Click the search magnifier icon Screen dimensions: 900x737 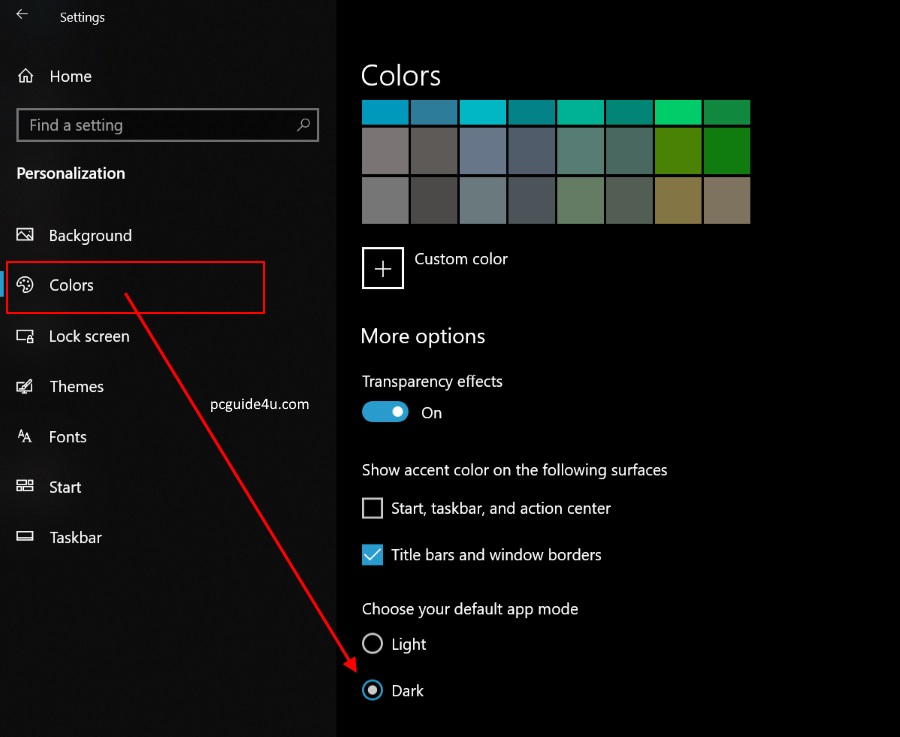point(304,125)
